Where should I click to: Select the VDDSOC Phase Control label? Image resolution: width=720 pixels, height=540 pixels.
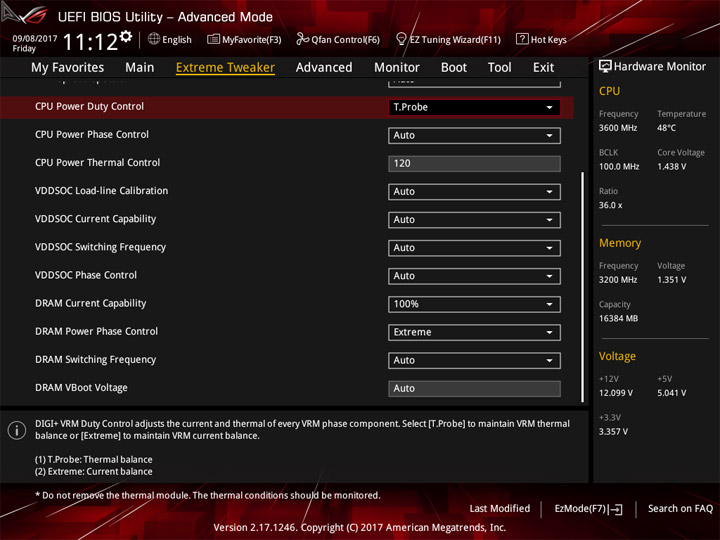click(86, 275)
